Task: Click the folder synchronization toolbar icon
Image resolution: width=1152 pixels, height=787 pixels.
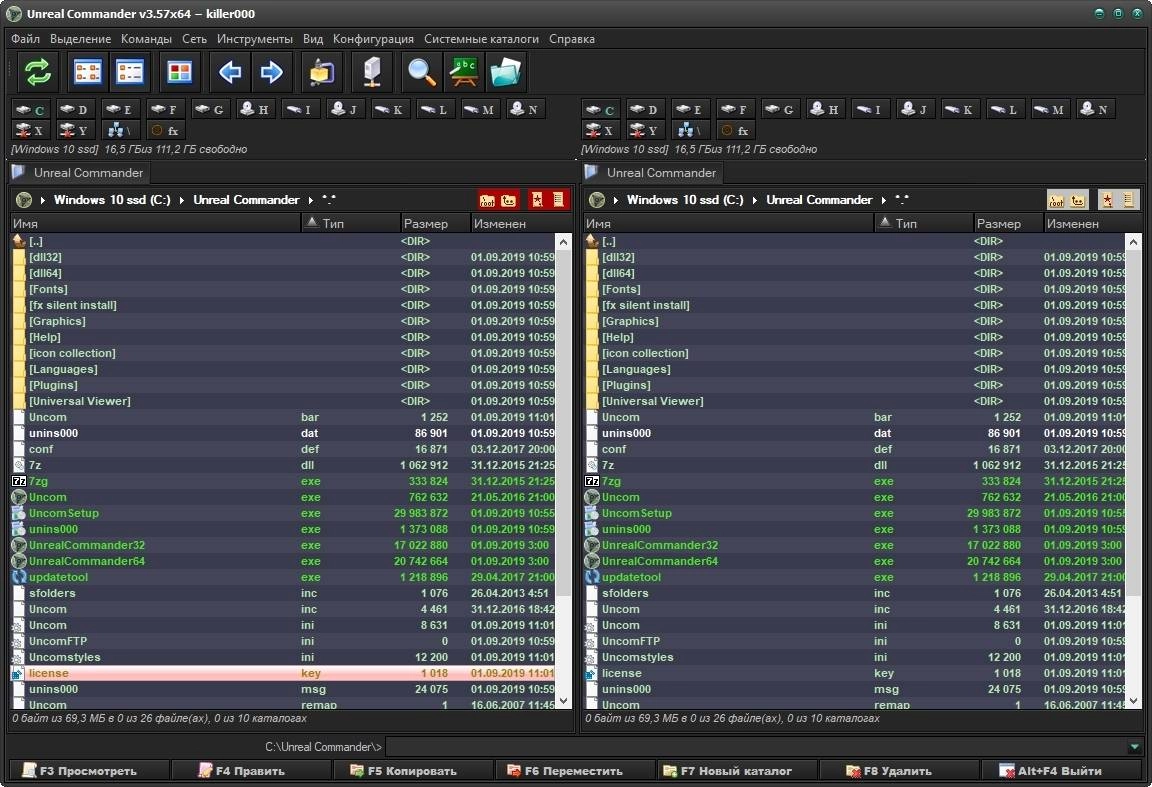Action: coord(322,72)
